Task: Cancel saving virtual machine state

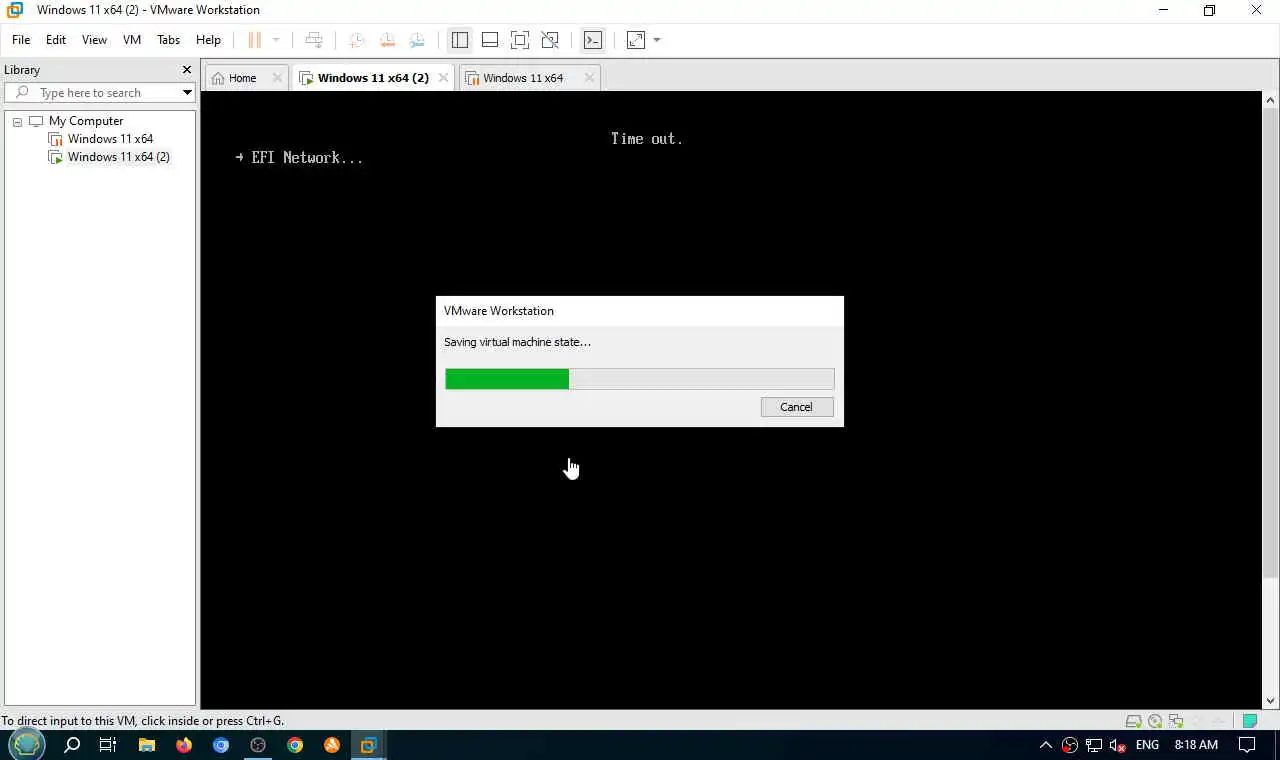Action: point(797,407)
